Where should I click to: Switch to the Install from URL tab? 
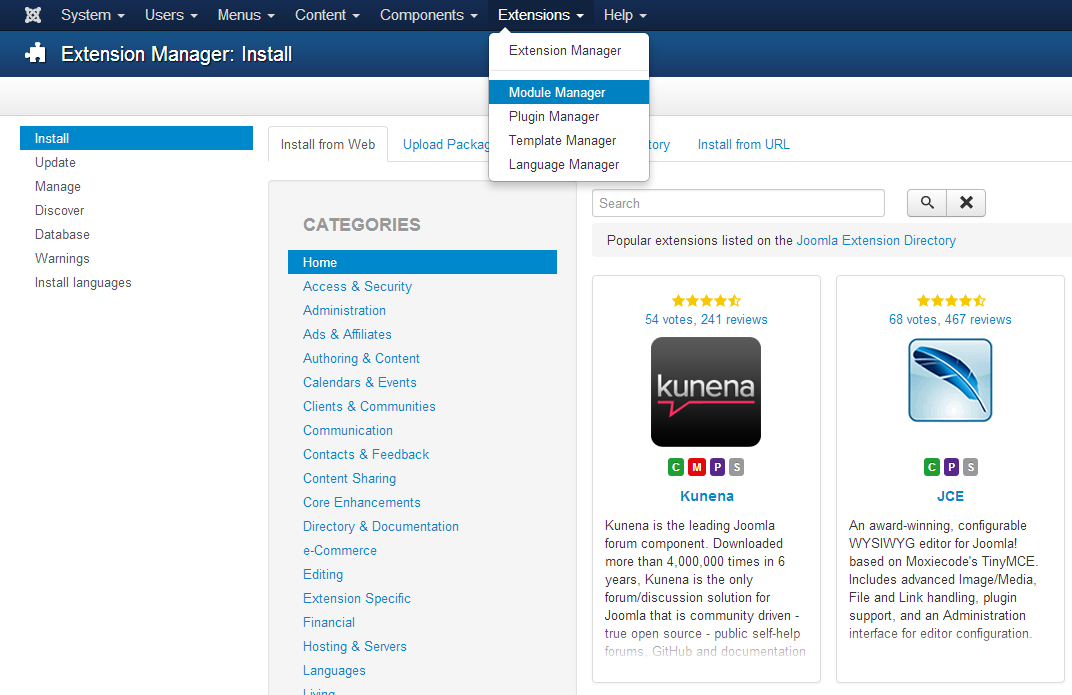click(x=743, y=144)
